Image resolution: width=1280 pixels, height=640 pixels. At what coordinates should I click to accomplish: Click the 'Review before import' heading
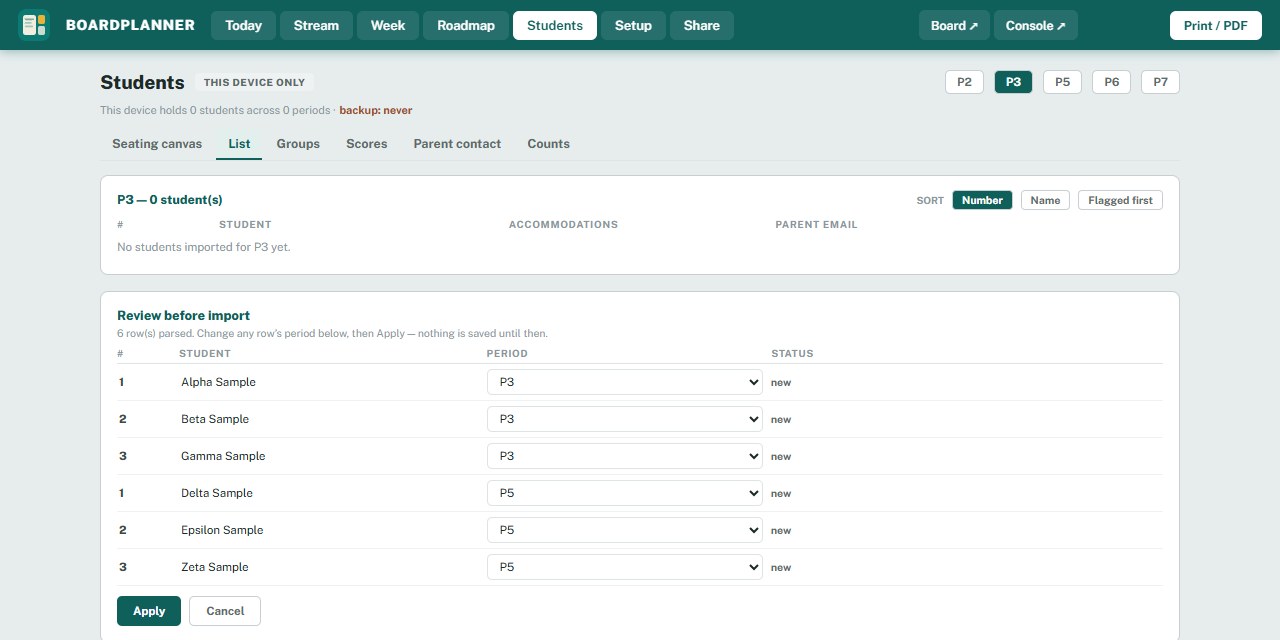tap(184, 315)
